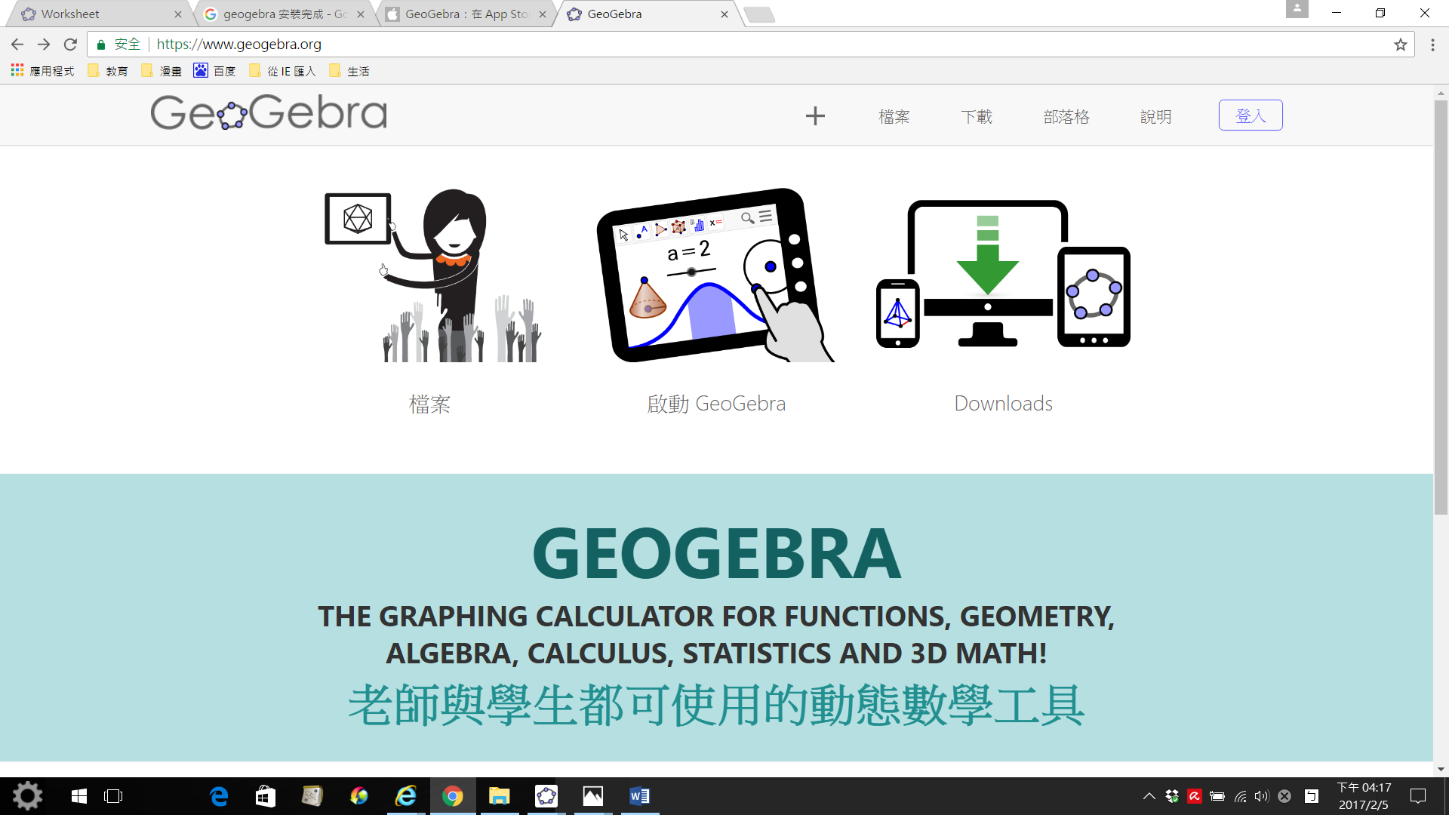Viewport: 1449px width, 815px height.
Task: Open a new browser tab
Action: click(759, 15)
